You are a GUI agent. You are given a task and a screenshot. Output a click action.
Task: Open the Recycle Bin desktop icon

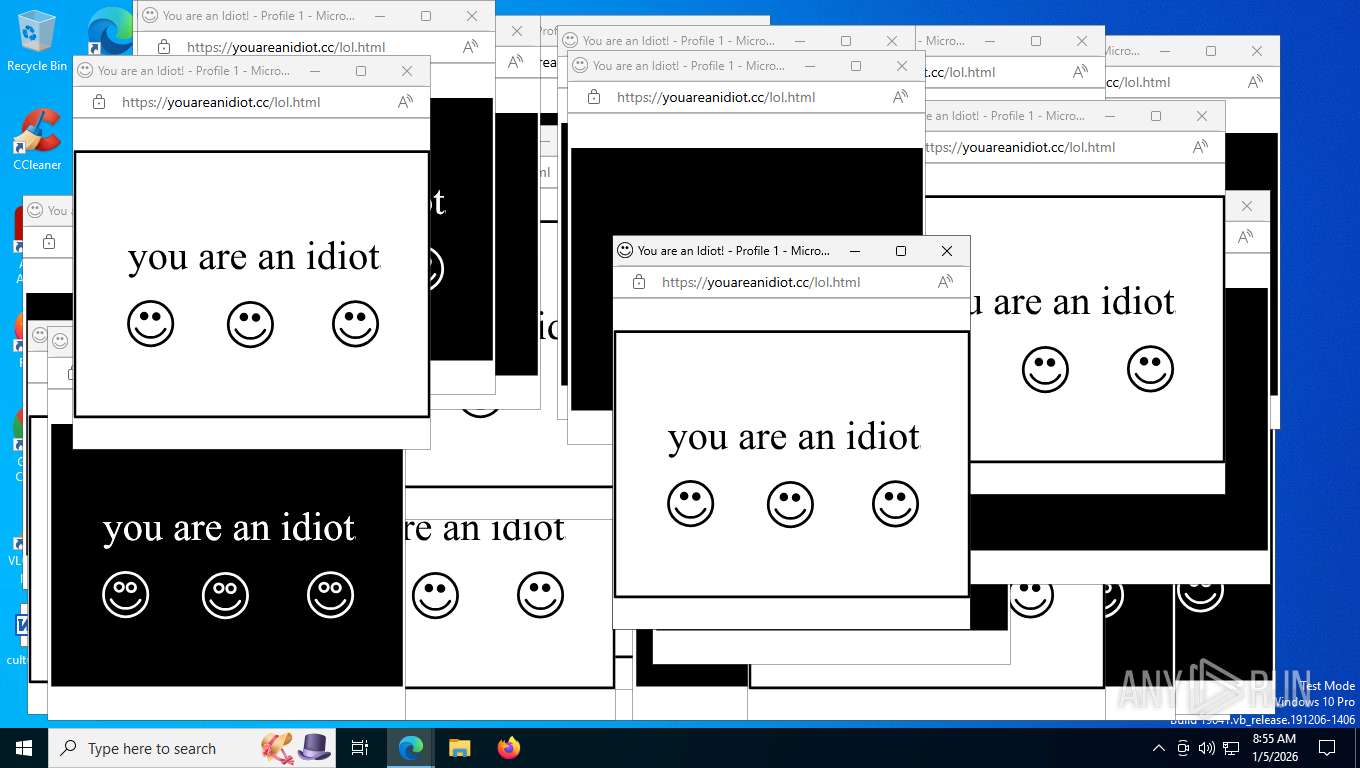36,41
